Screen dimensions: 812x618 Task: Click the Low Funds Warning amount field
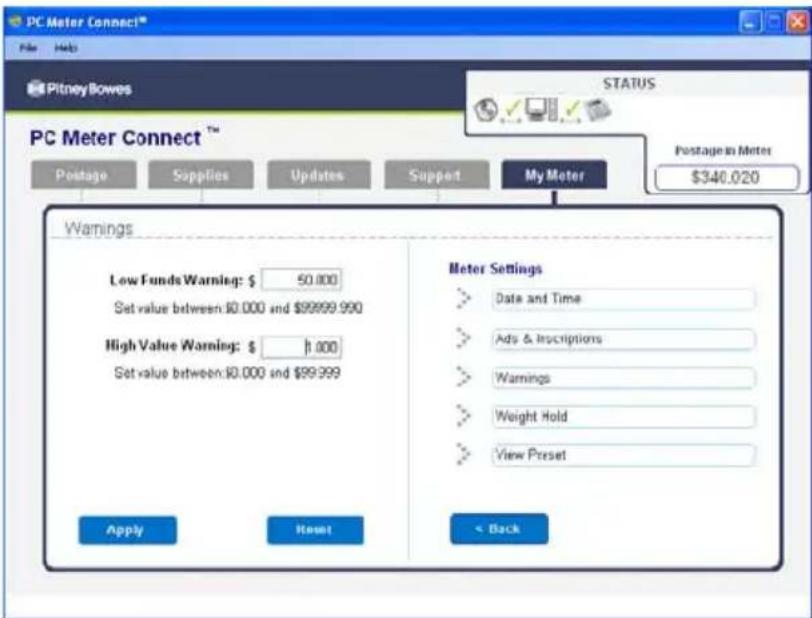click(301, 280)
